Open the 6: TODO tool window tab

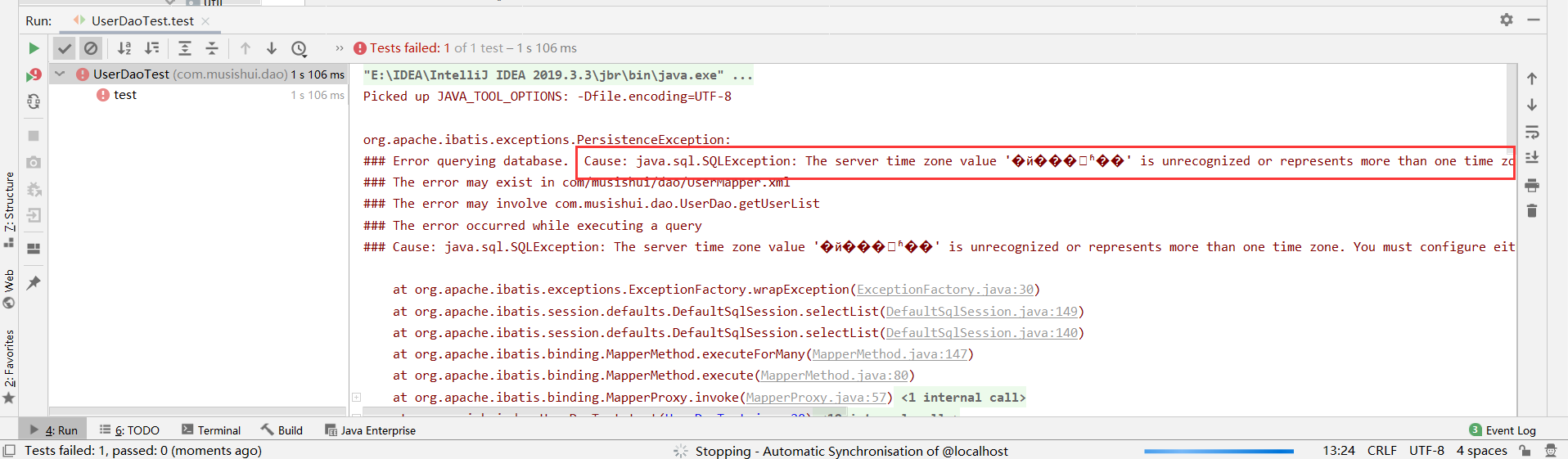click(x=129, y=430)
